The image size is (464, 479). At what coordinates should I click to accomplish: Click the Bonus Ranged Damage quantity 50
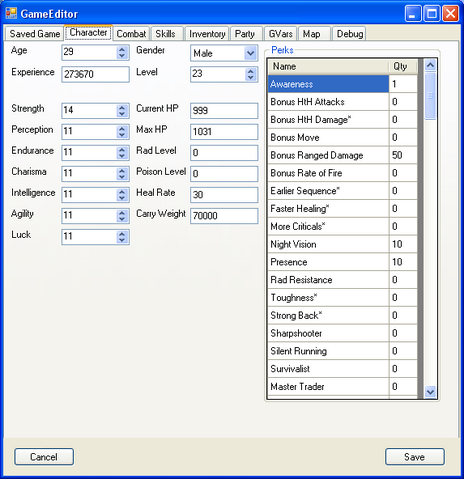point(403,155)
